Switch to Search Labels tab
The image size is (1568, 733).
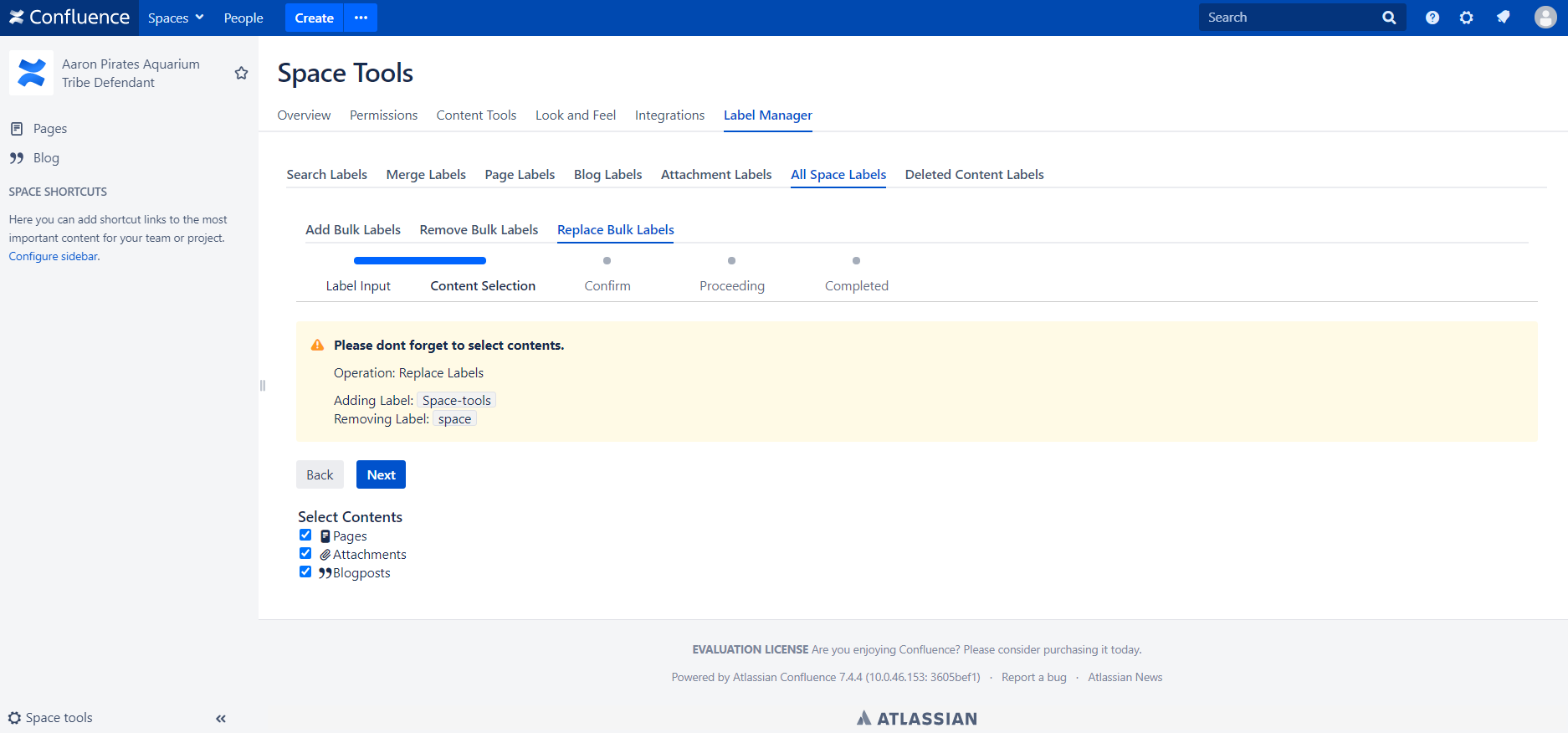point(327,175)
